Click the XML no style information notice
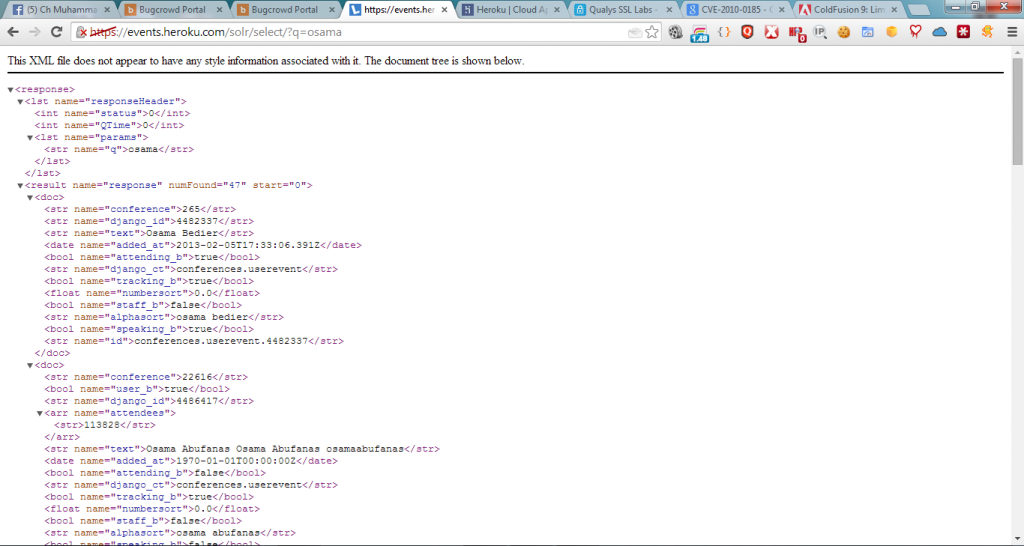 pyautogui.click(x=265, y=61)
